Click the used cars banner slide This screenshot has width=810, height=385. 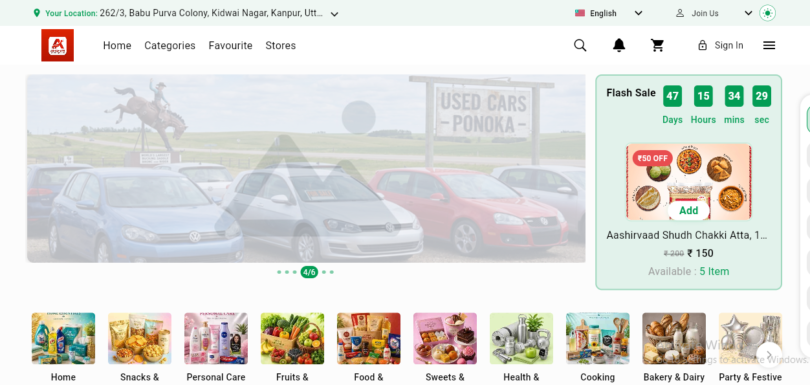[306, 168]
